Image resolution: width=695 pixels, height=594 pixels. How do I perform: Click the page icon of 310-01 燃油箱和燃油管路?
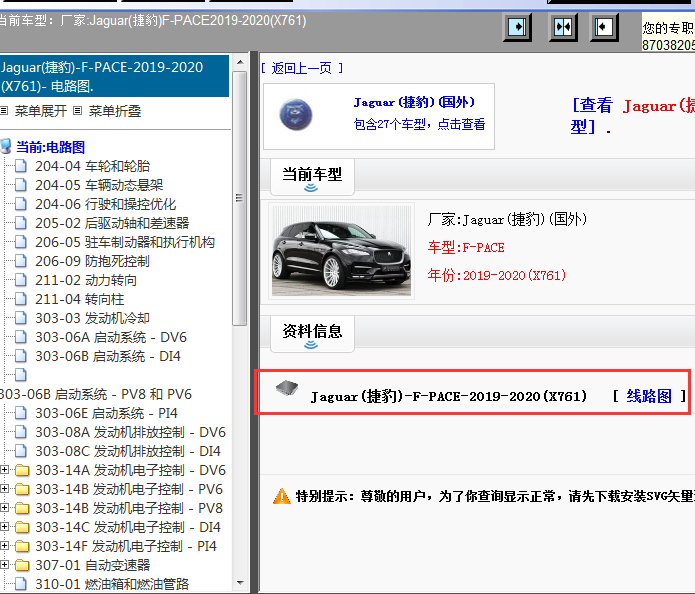point(20,584)
